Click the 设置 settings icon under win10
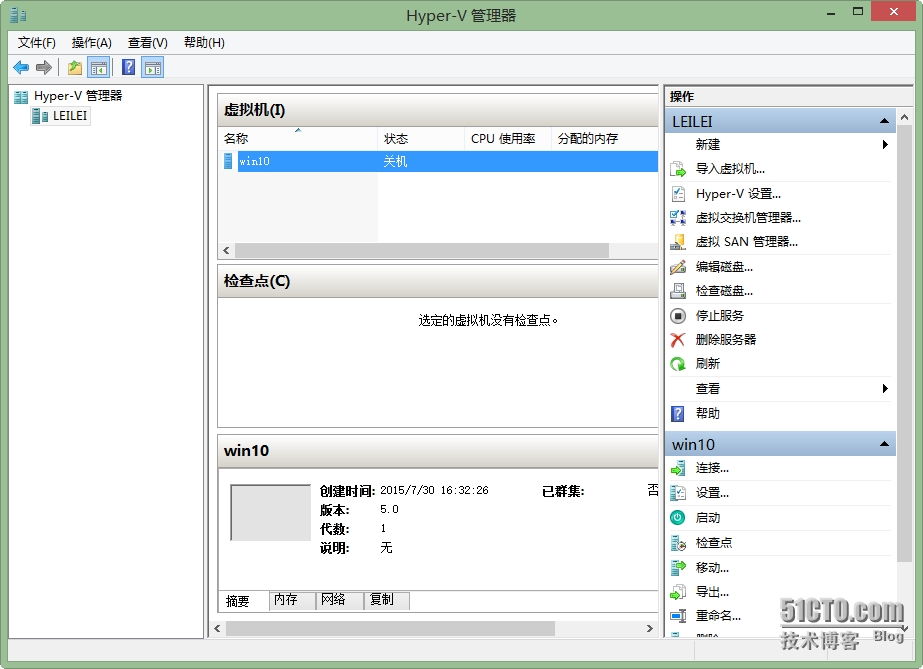 [678, 493]
